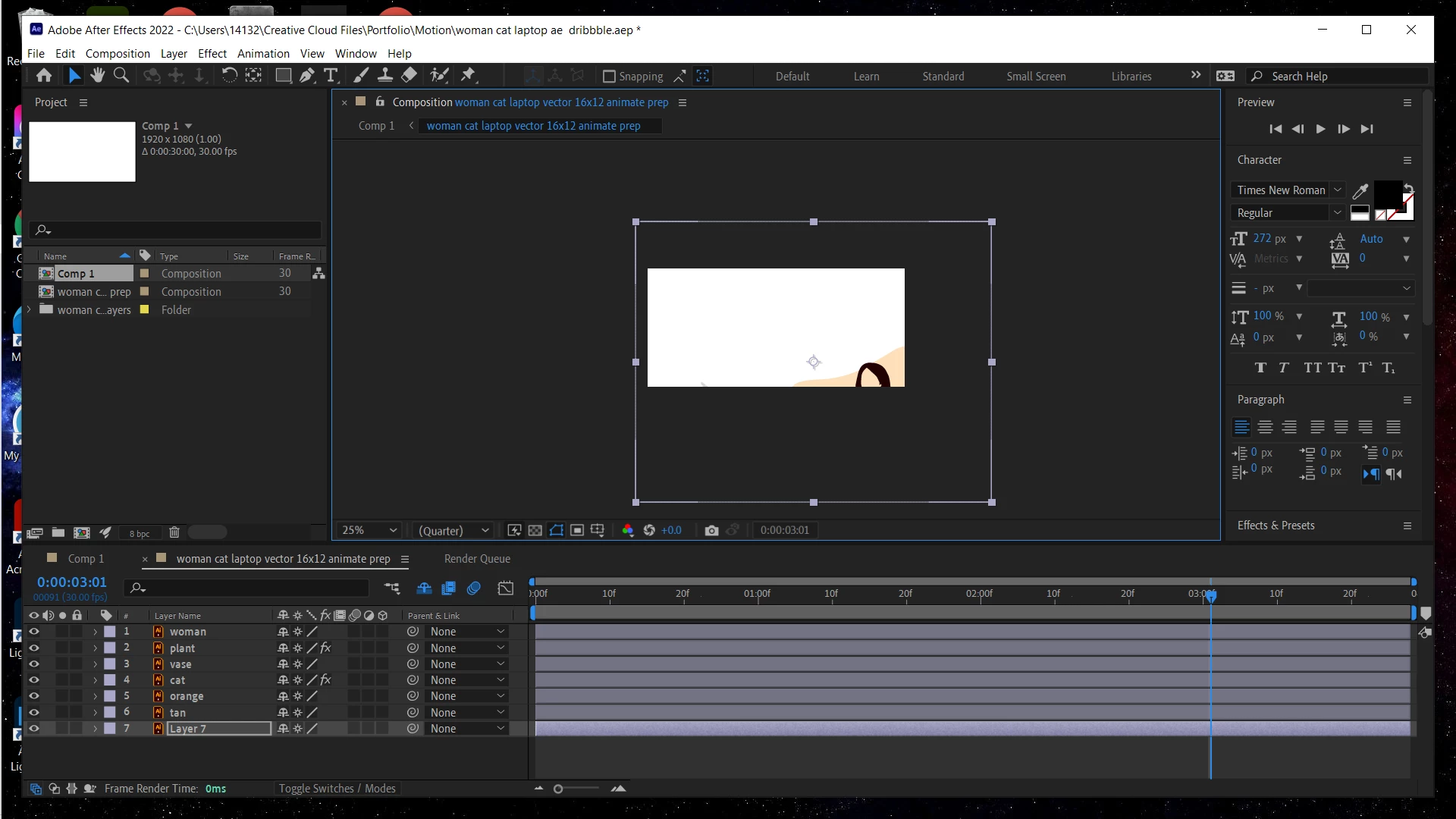Viewport: 1456px width, 819px height.
Task: Select the Pen tool in toolbar
Action: coord(306,75)
